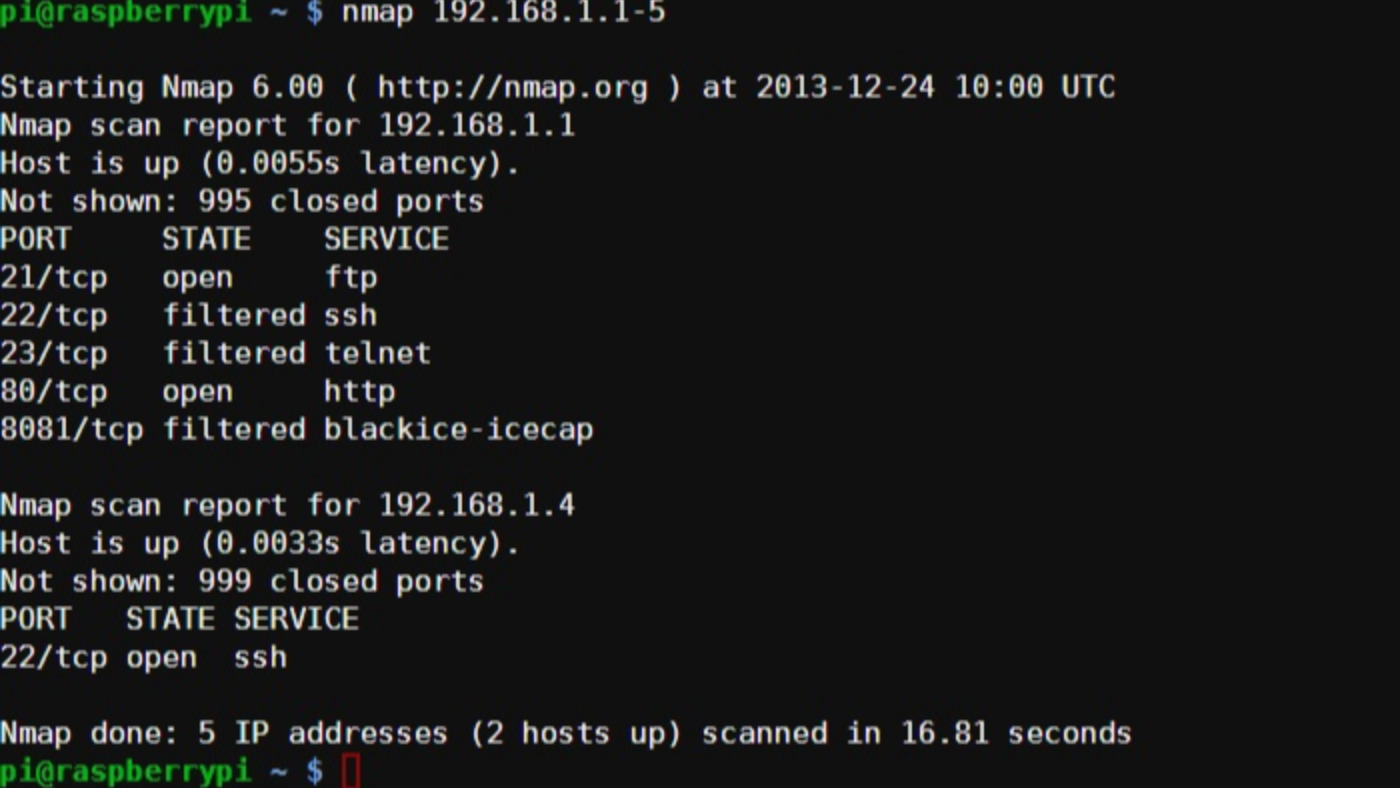Click the red terminal cursor block
Viewport: 1400px width, 788px height.
point(350,772)
